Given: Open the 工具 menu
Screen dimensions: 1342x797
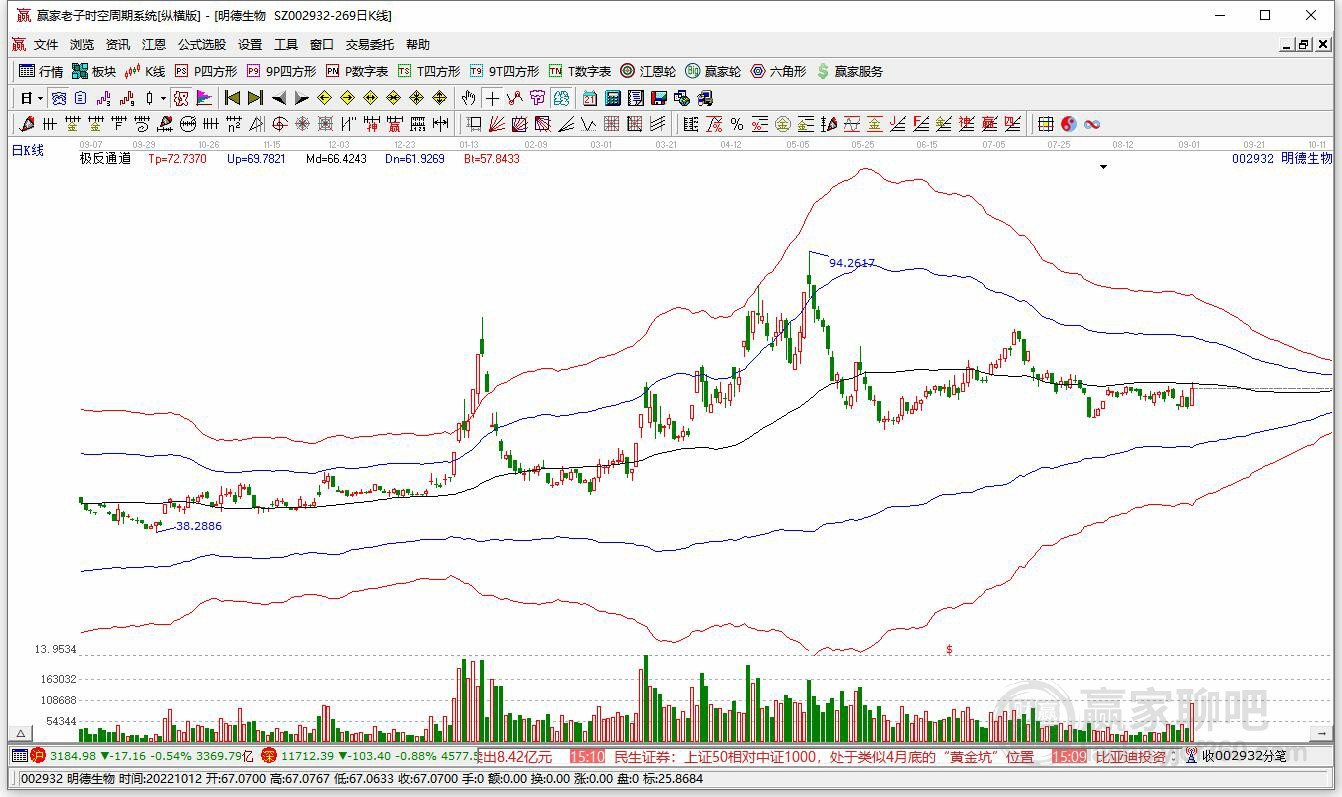Looking at the screenshot, I should point(286,45).
